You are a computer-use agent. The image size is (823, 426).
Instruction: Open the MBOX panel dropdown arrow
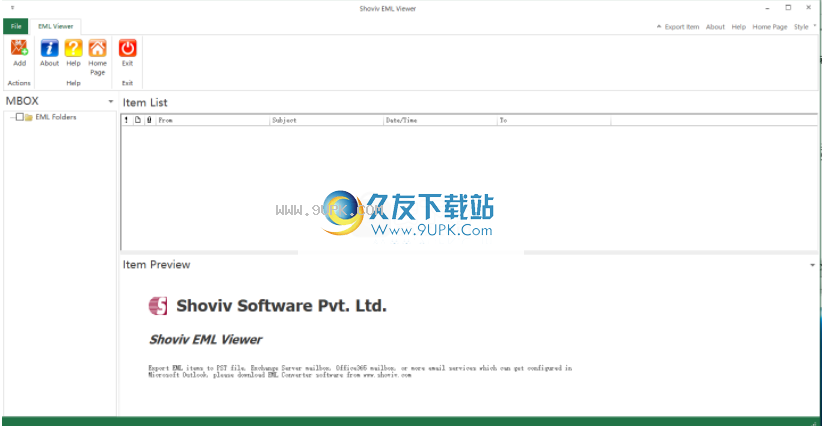pos(111,101)
